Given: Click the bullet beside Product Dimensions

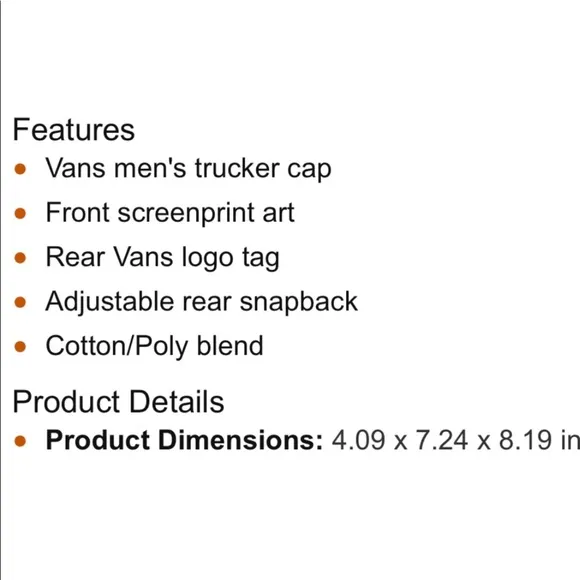Looking at the screenshot, I should coord(20,441).
